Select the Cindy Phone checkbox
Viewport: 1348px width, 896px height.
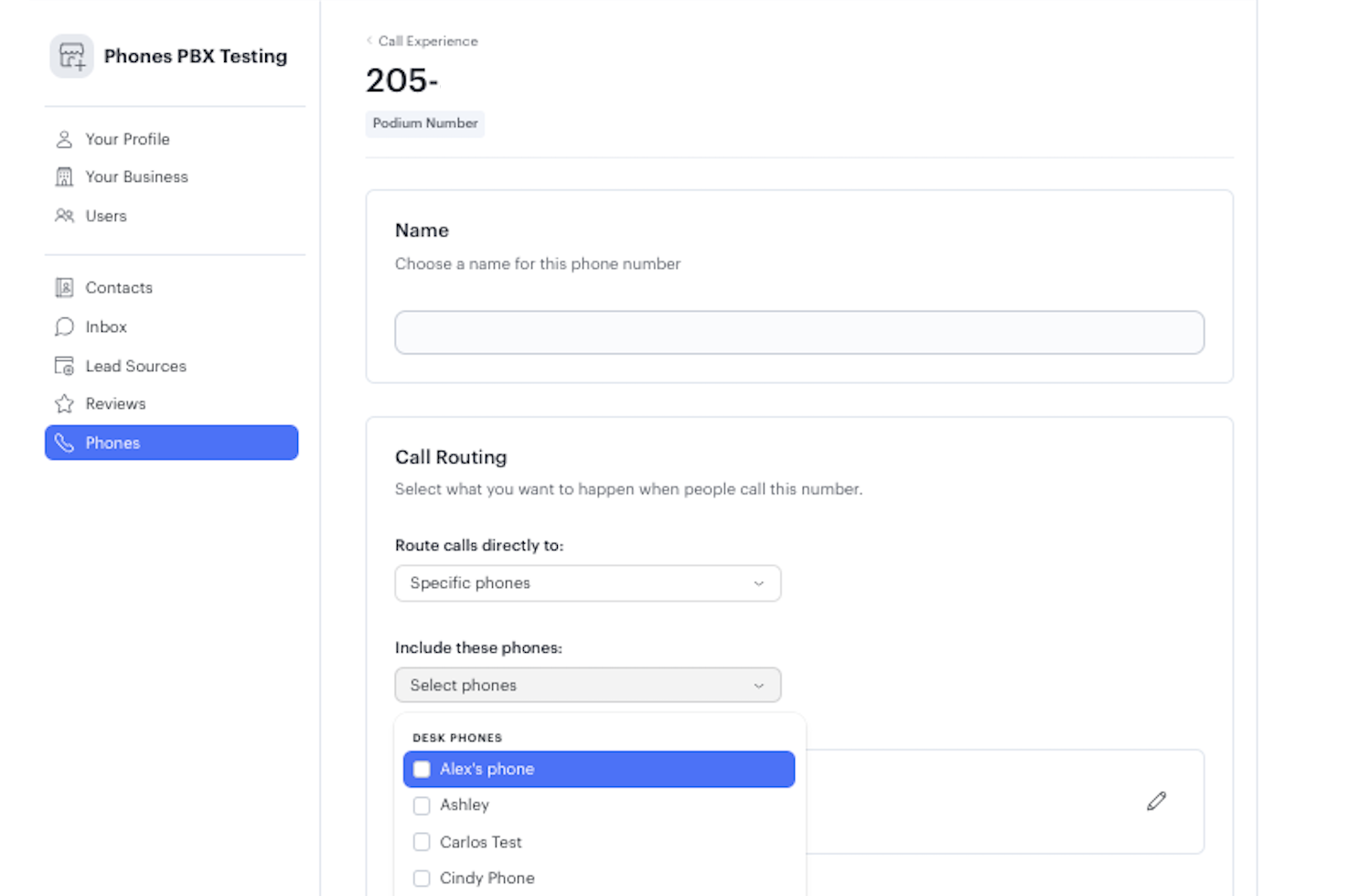click(422, 879)
